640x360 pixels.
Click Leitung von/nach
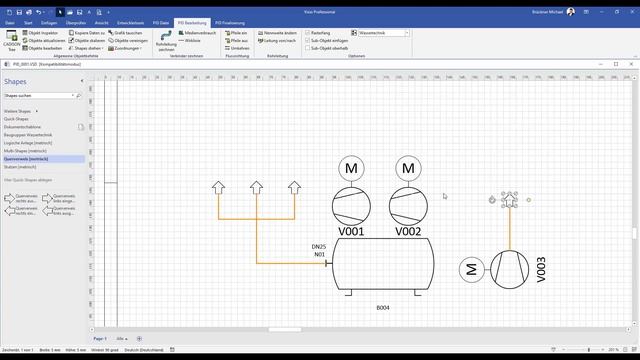coord(277,40)
